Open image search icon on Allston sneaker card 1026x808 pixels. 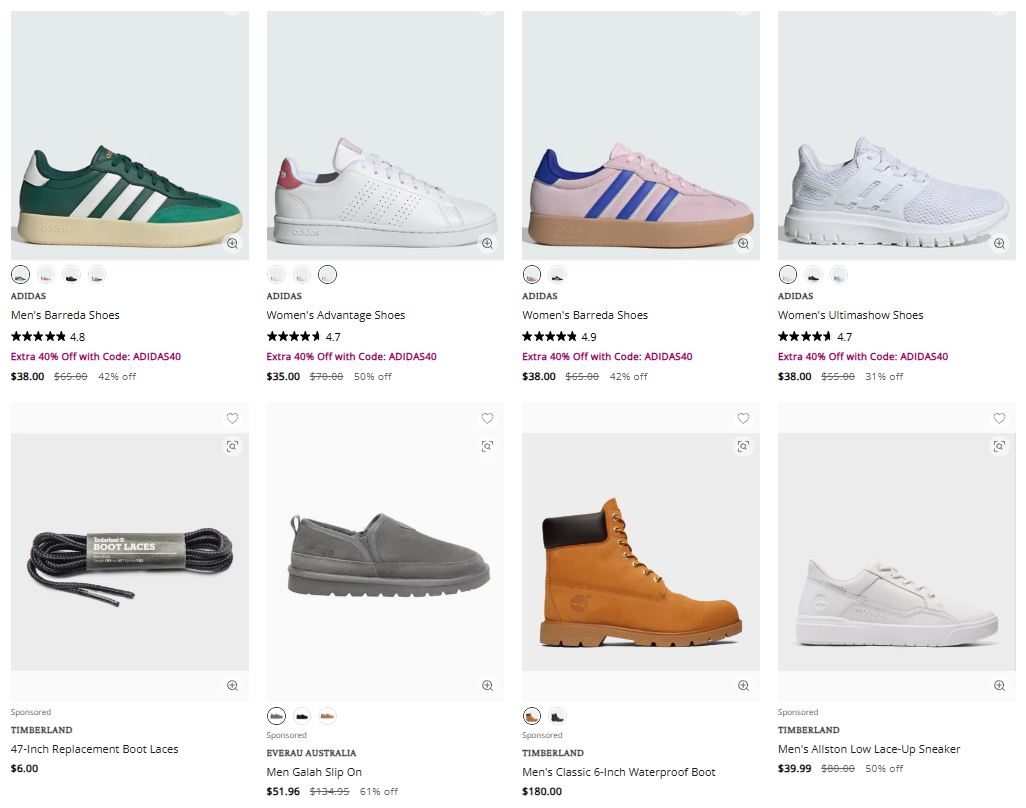[998, 446]
